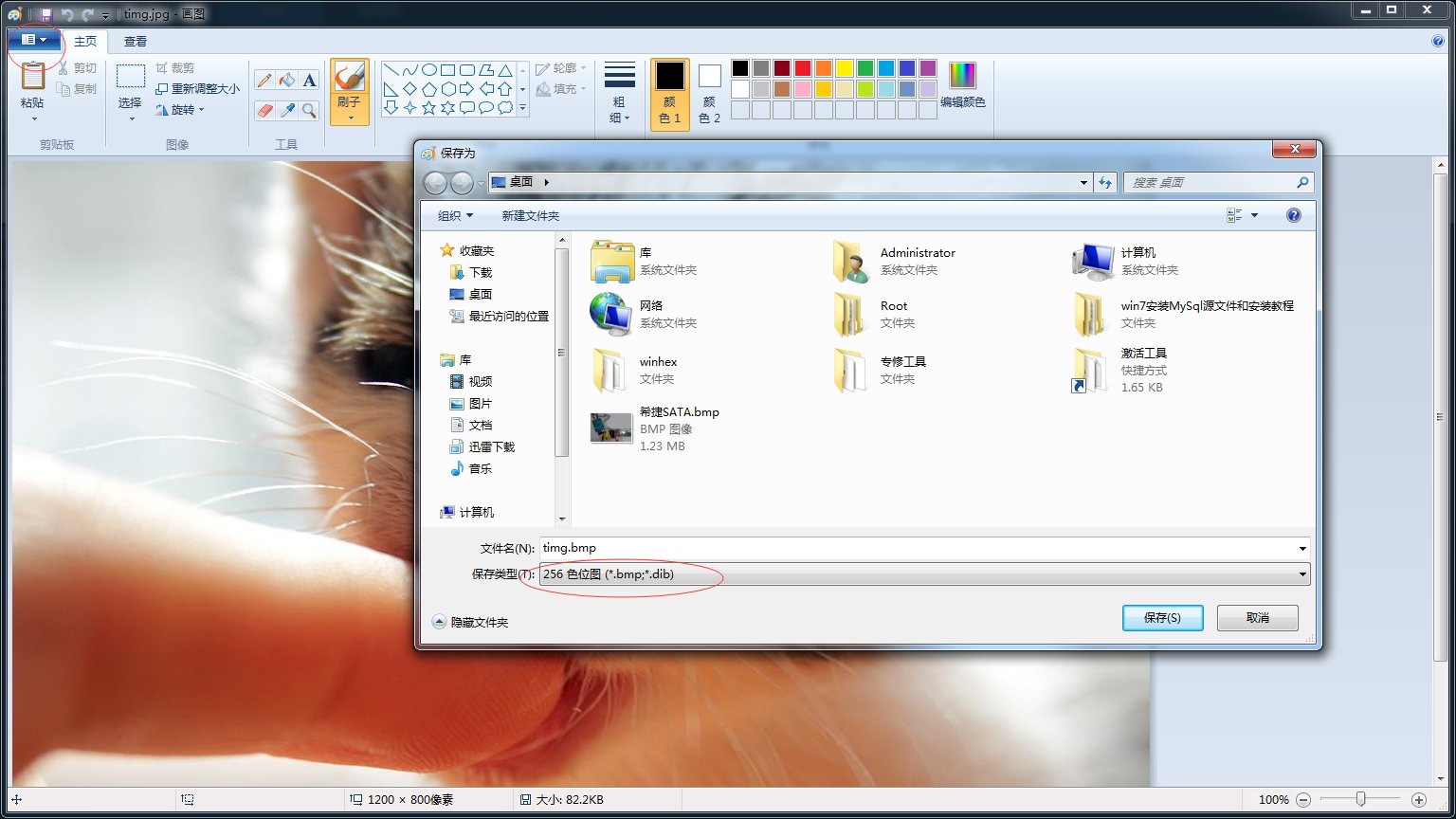This screenshot has height=819, width=1456.
Task: Pick the Eraser tool
Action: point(264,111)
